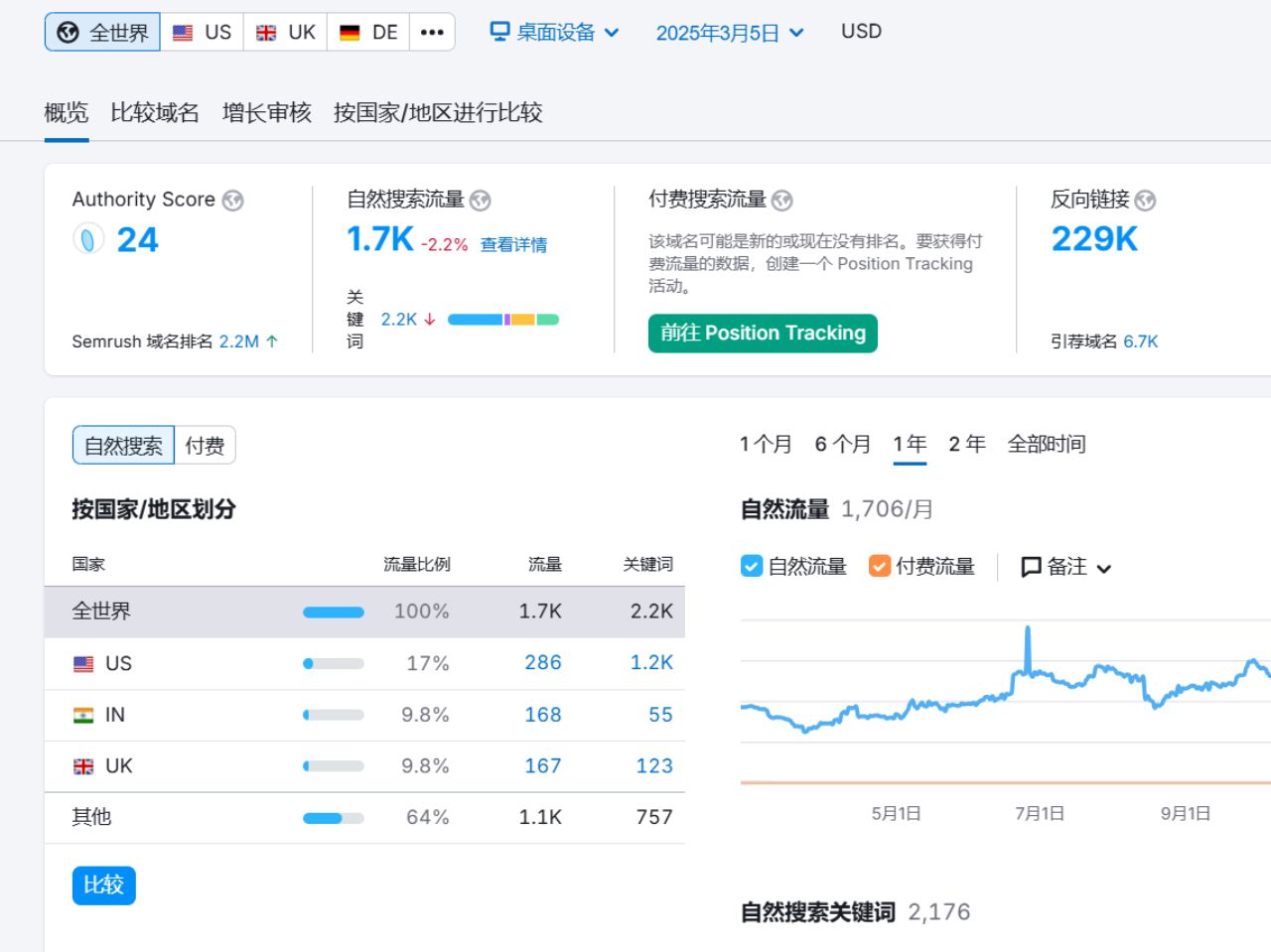Click the 比较 button
This screenshot has height=952, width=1271.
(x=104, y=885)
